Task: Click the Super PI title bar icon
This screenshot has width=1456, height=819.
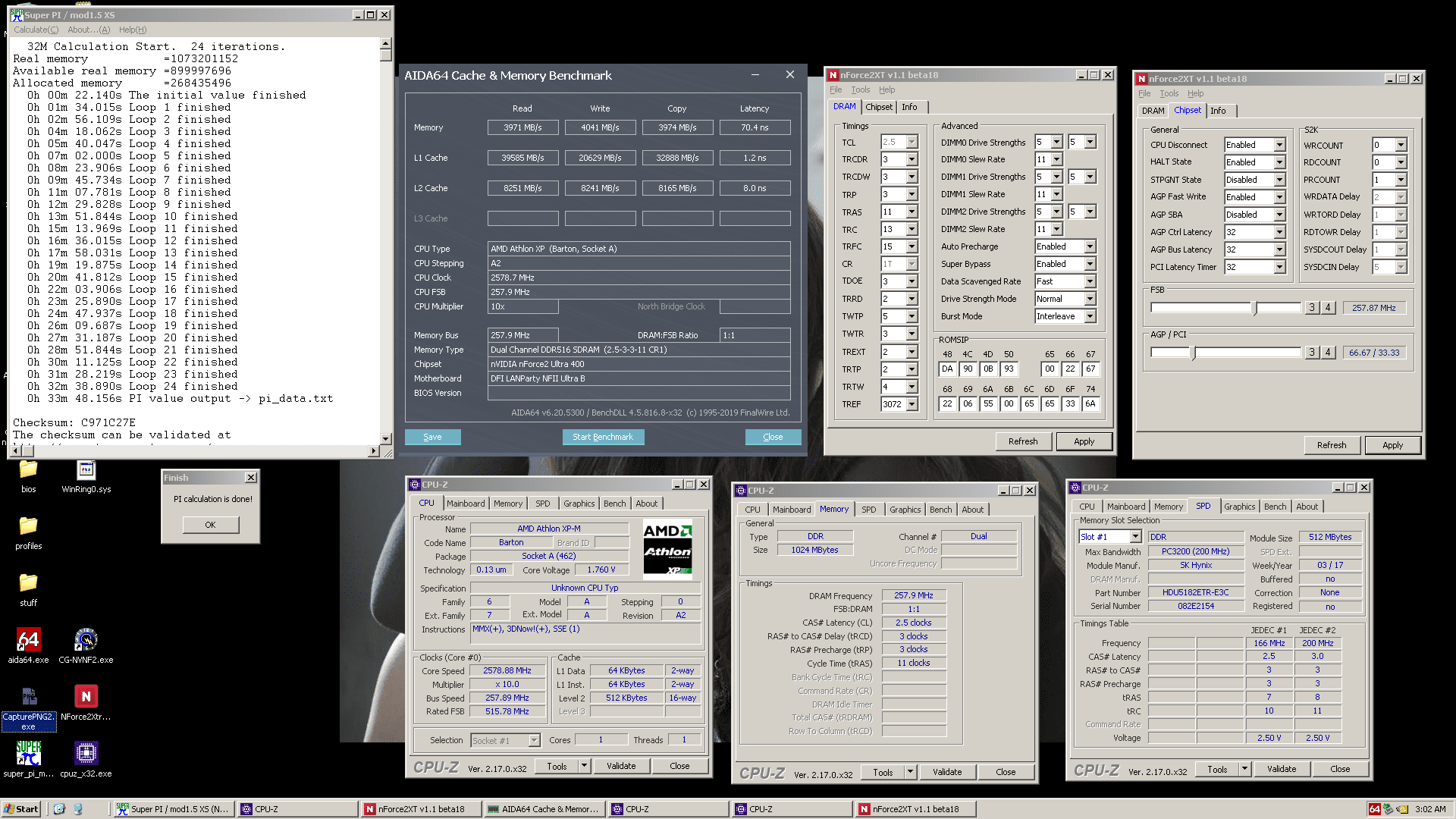Action: [x=17, y=14]
